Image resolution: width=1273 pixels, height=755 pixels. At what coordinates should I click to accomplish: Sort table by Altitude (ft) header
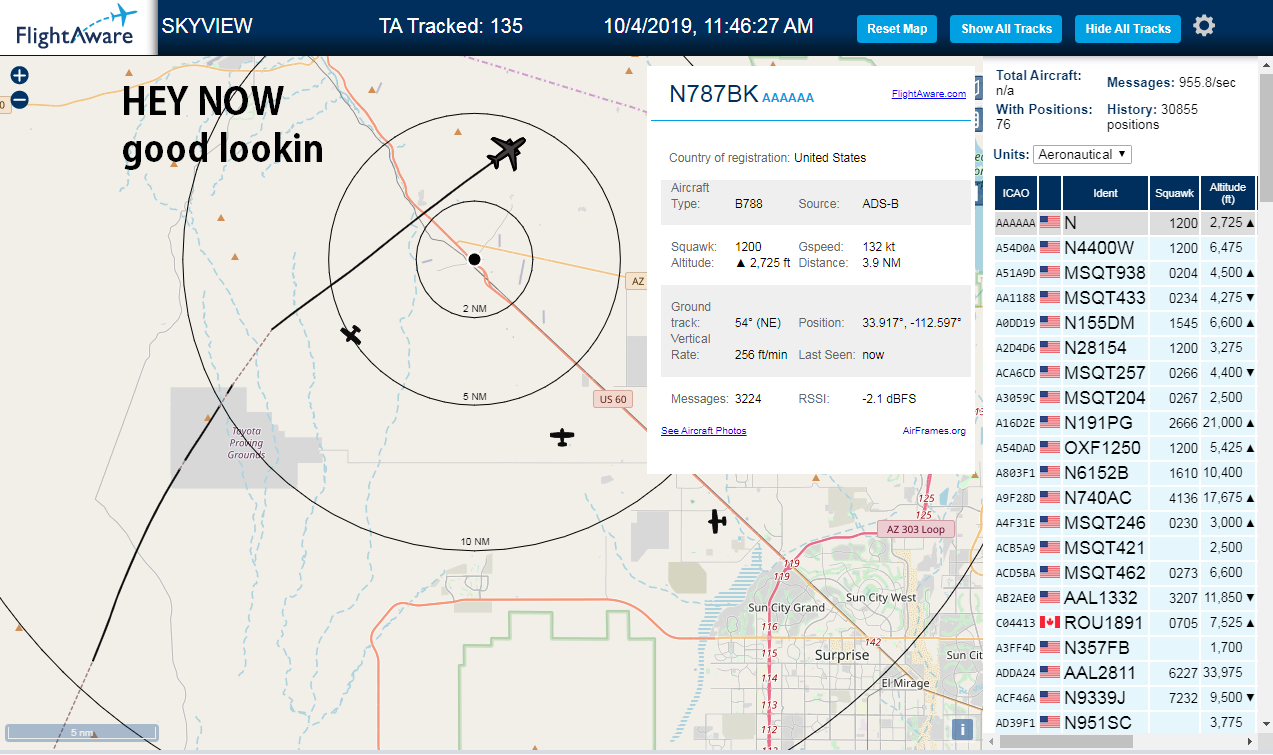[x=1227, y=193]
